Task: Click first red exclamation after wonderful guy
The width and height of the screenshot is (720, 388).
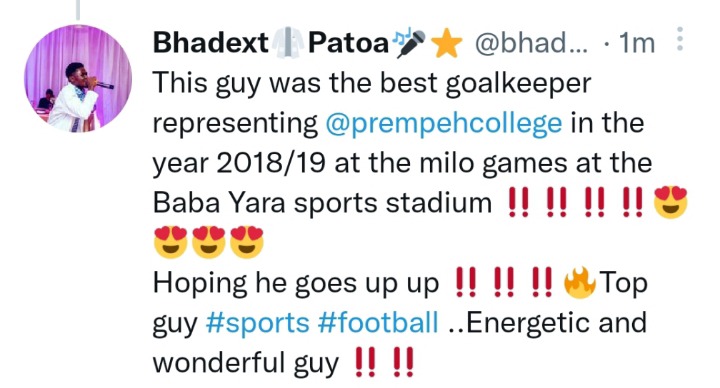Action: 366,362
